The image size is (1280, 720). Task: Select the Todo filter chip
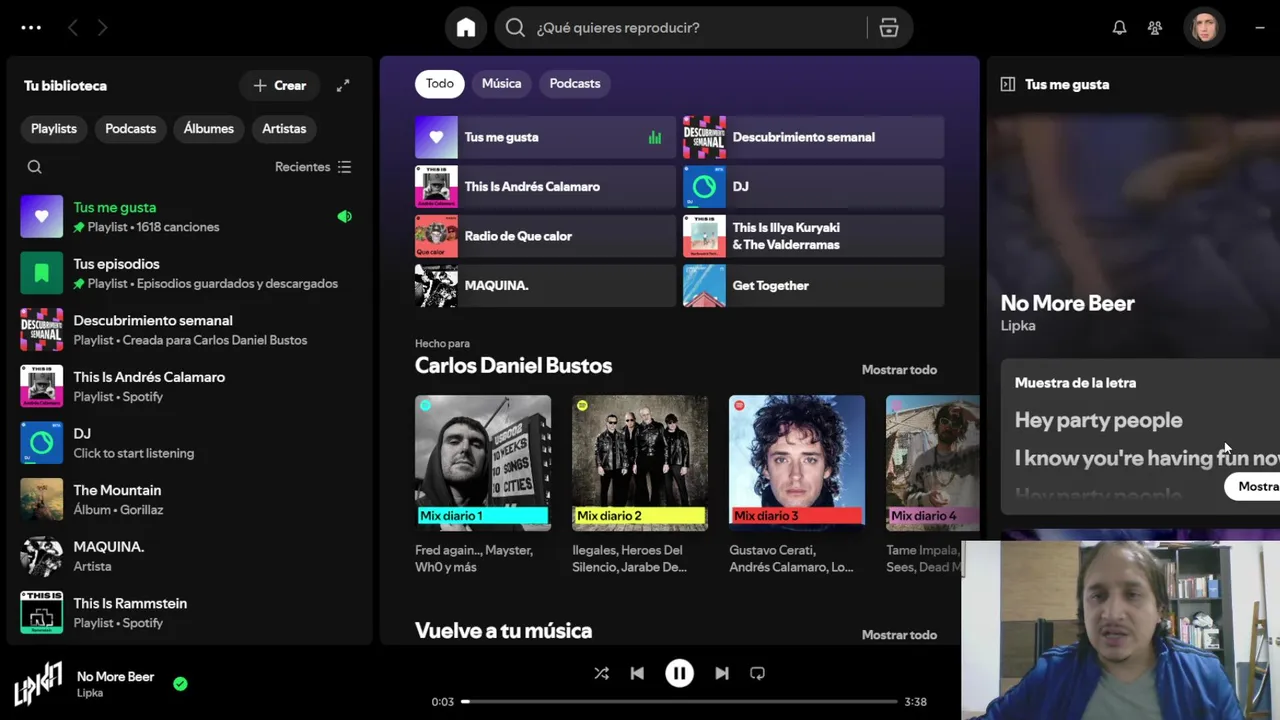click(x=440, y=84)
